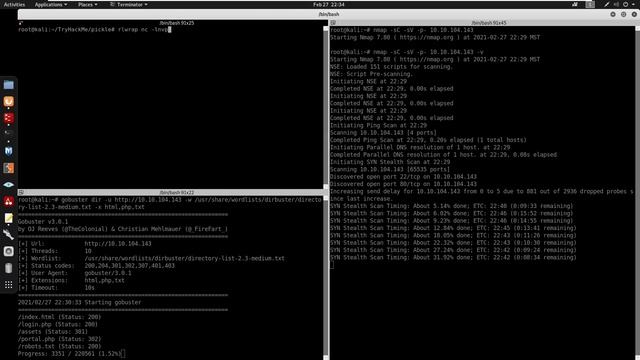
Task: Click Status codes 200,204,301,302,307,401,403
Action: tap(129, 266)
